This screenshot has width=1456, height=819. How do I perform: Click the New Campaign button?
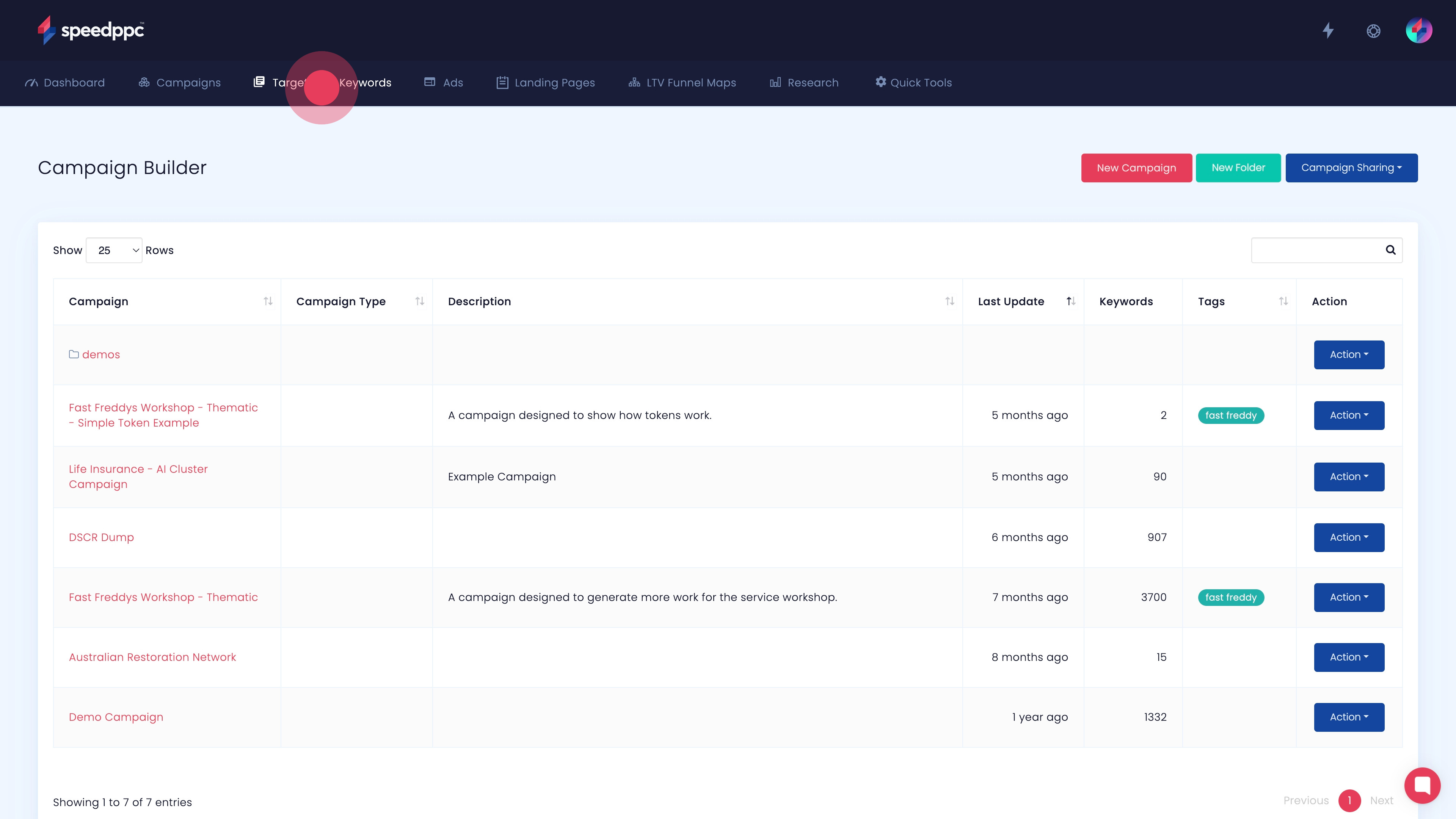point(1136,167)
